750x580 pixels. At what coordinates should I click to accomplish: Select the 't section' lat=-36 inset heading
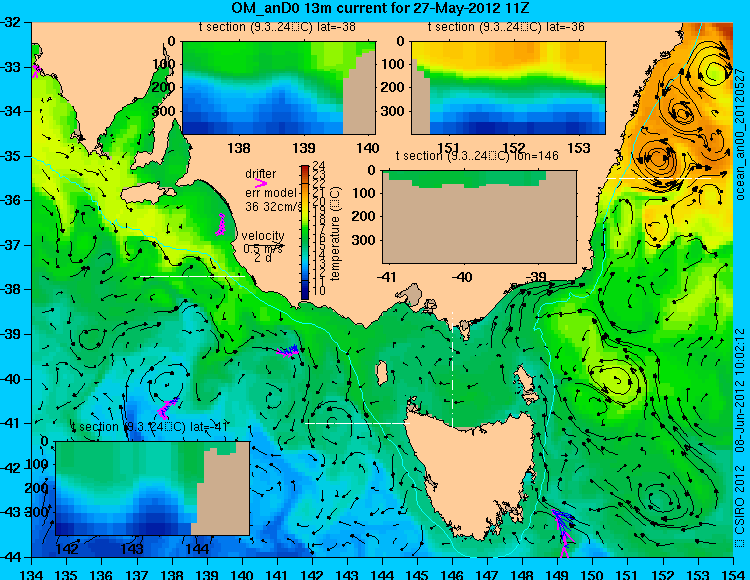[x=506, y=27]
